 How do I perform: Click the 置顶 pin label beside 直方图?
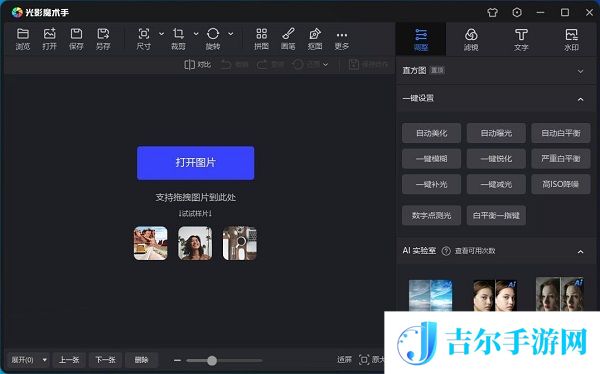pos(437,70)
